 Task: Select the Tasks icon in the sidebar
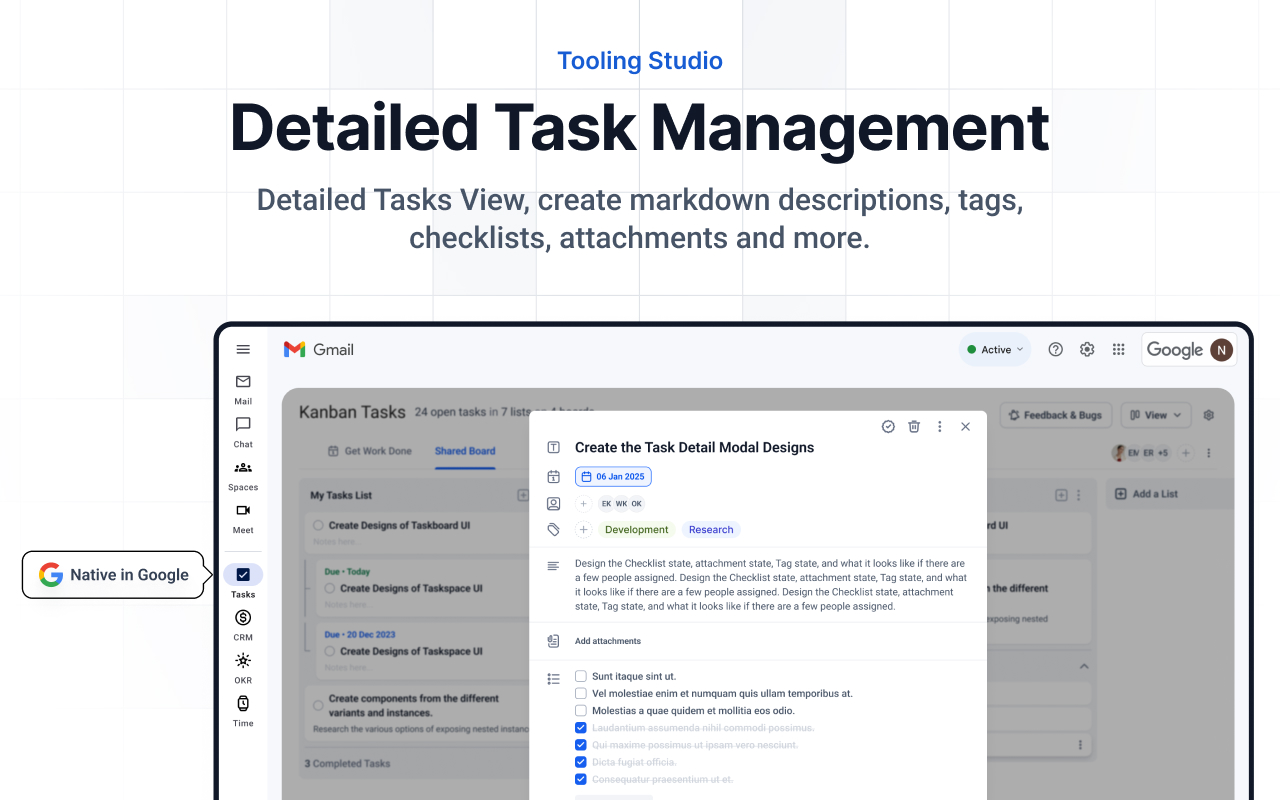(x=243, y=574)
